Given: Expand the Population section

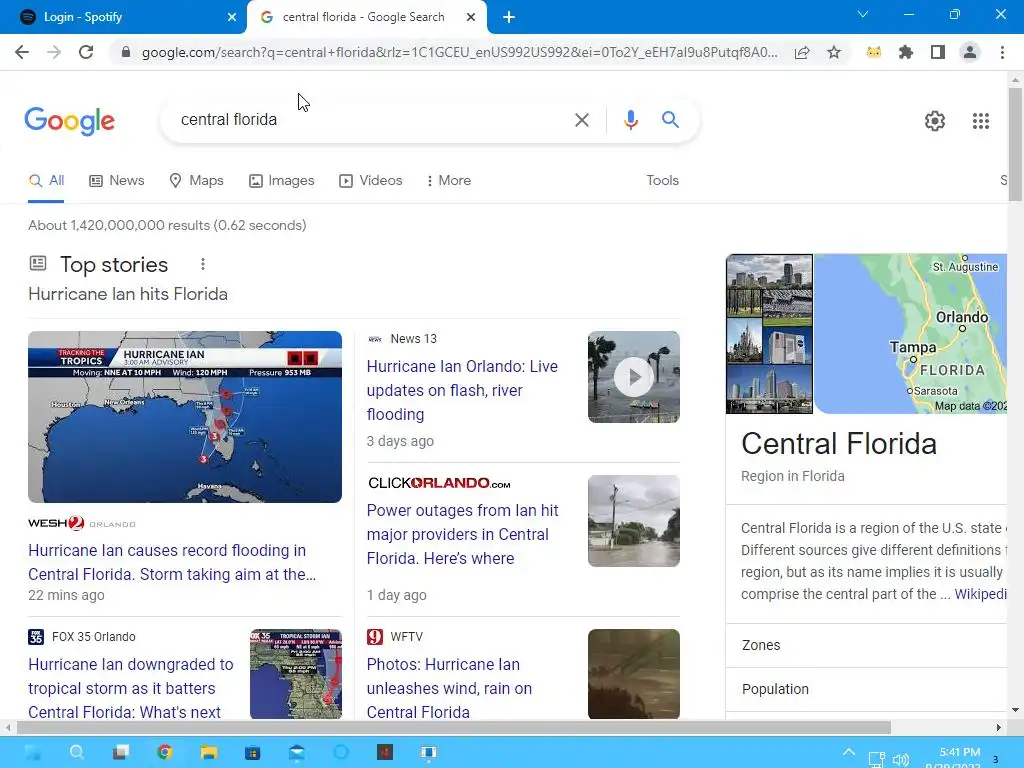Looking at the screenshot, I should tap(867, 689).
